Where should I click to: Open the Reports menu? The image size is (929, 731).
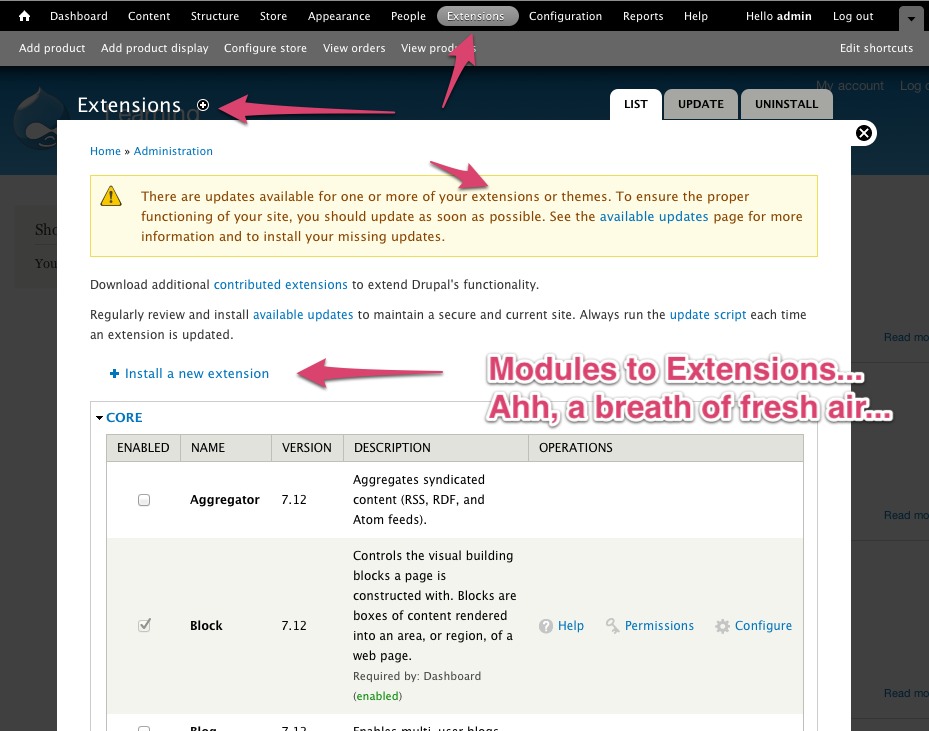(x=643, y=16)
